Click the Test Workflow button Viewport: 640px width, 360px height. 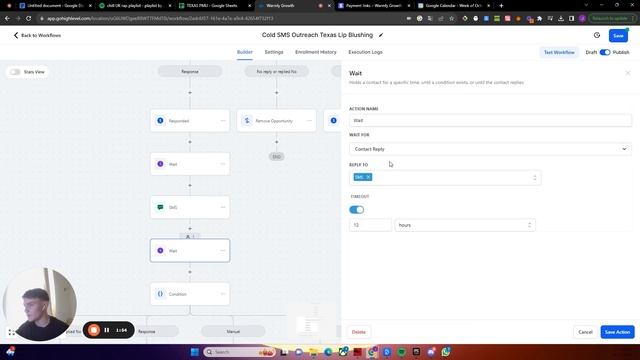[559, 52]
